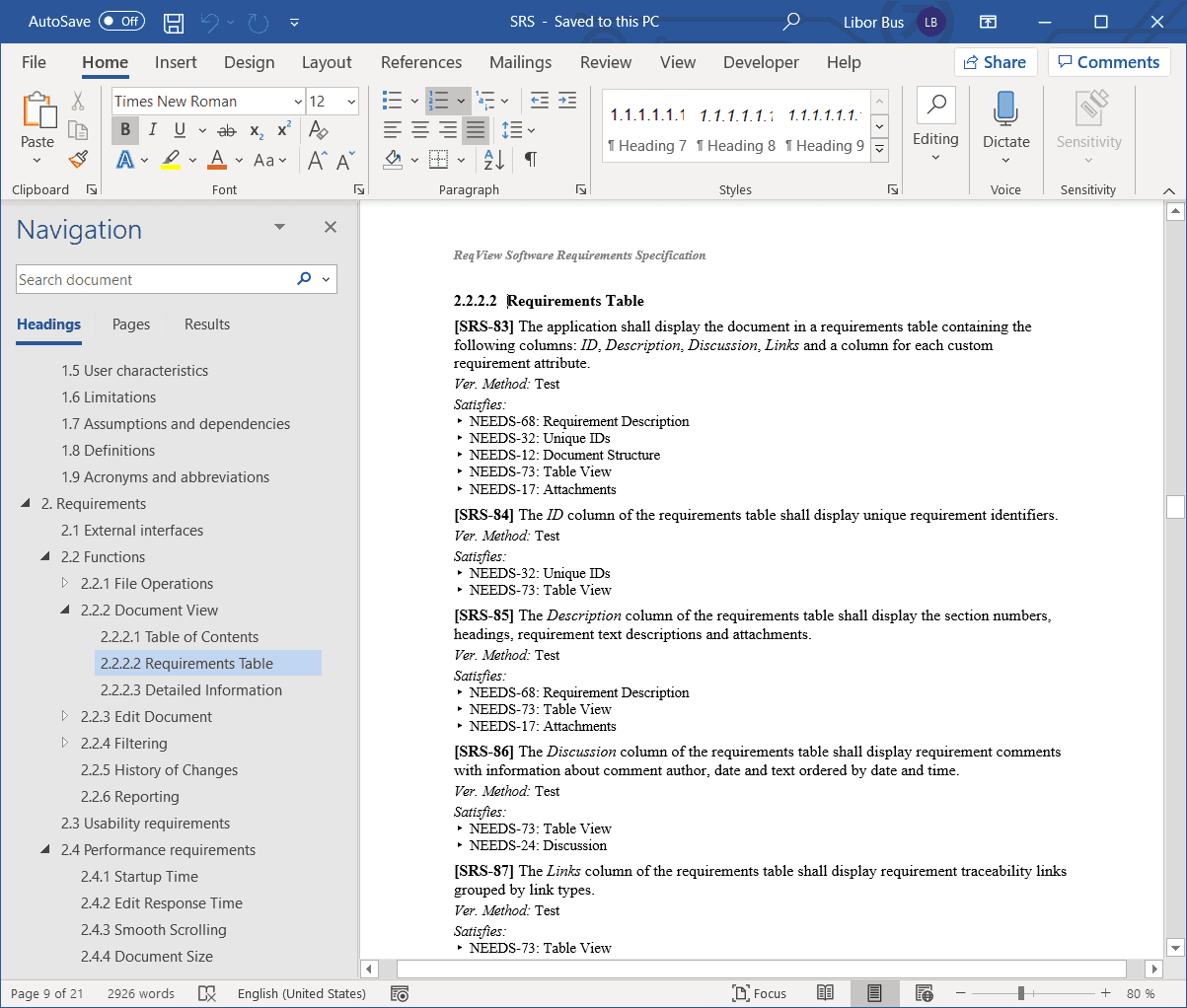Expand the 2.2.1 File Operations heading
The height and width of the screenshot is (1008, 1187).
(x=65, y=583)
